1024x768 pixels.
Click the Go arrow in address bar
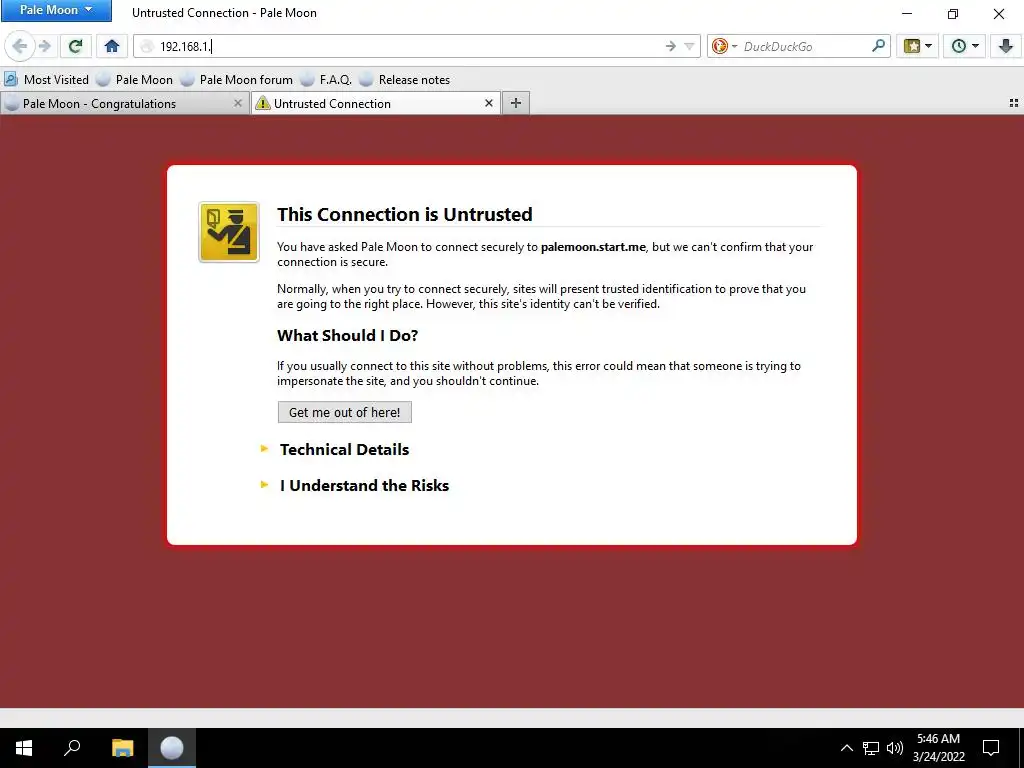(671, 46)
